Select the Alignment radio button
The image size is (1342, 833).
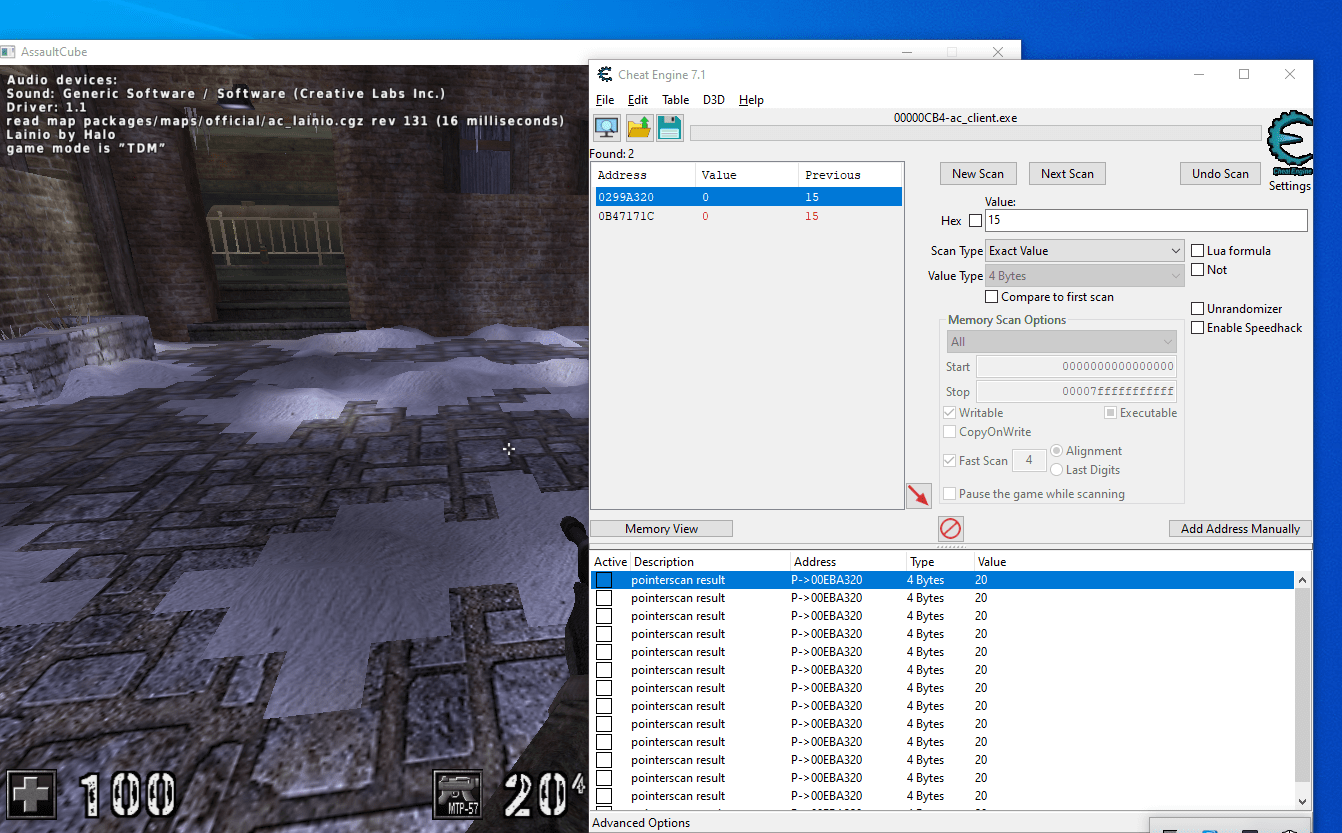point(1056,451)
